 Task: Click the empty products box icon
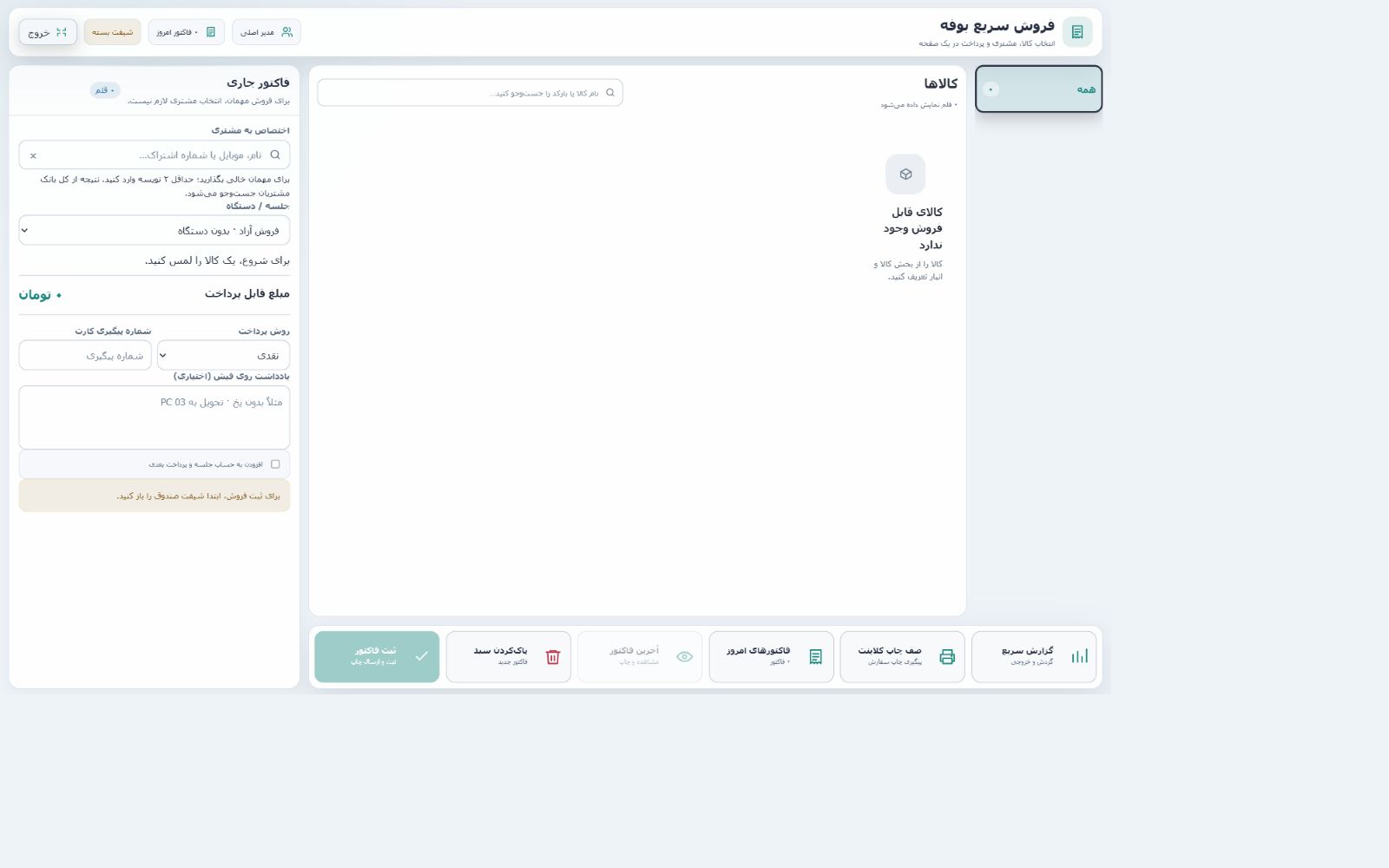click(905, 174)
